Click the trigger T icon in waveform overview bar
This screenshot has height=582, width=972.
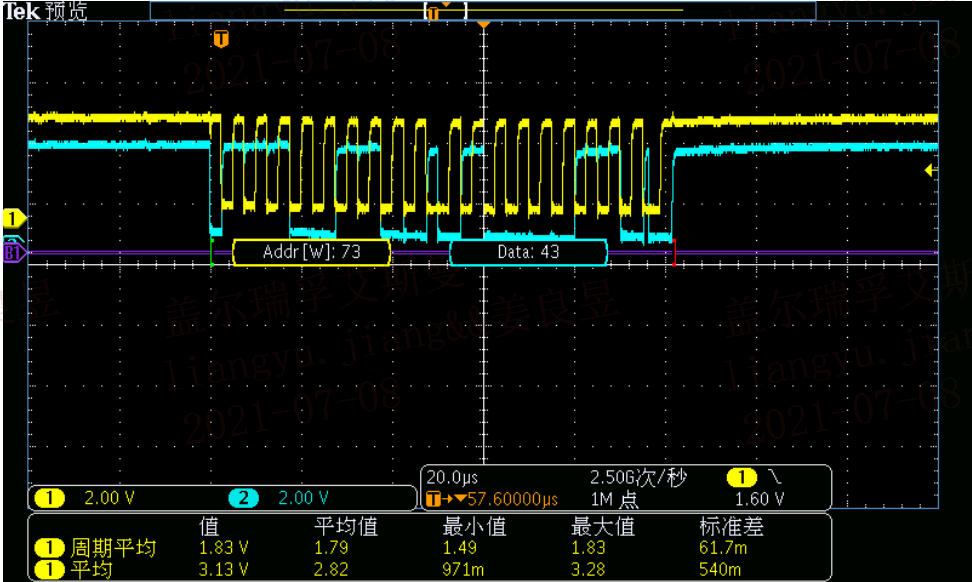click(x=433, y=13)
